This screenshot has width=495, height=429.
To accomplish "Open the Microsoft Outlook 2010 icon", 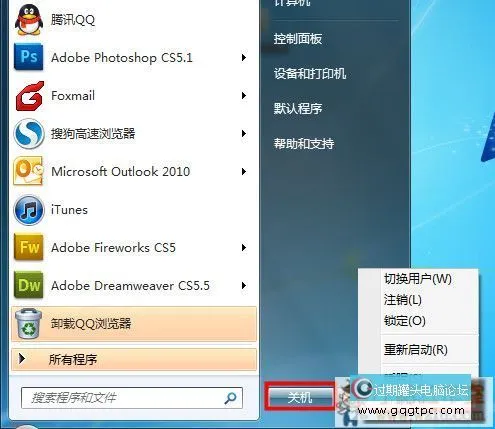I will [x=29, y=171].
